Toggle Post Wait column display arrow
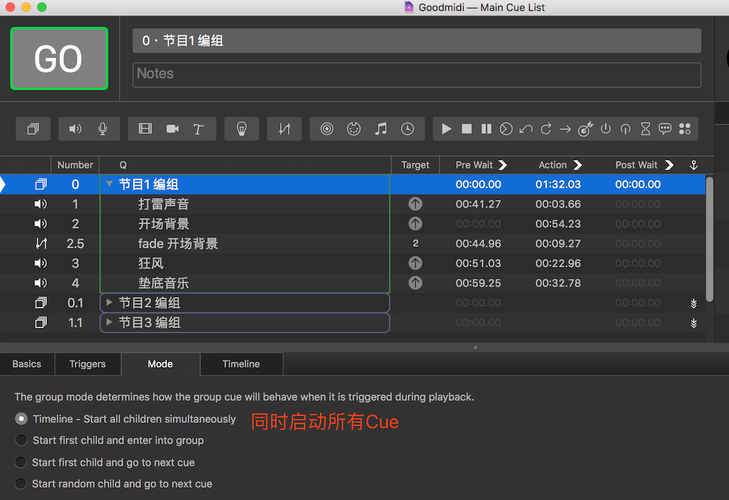 [669, 165]
